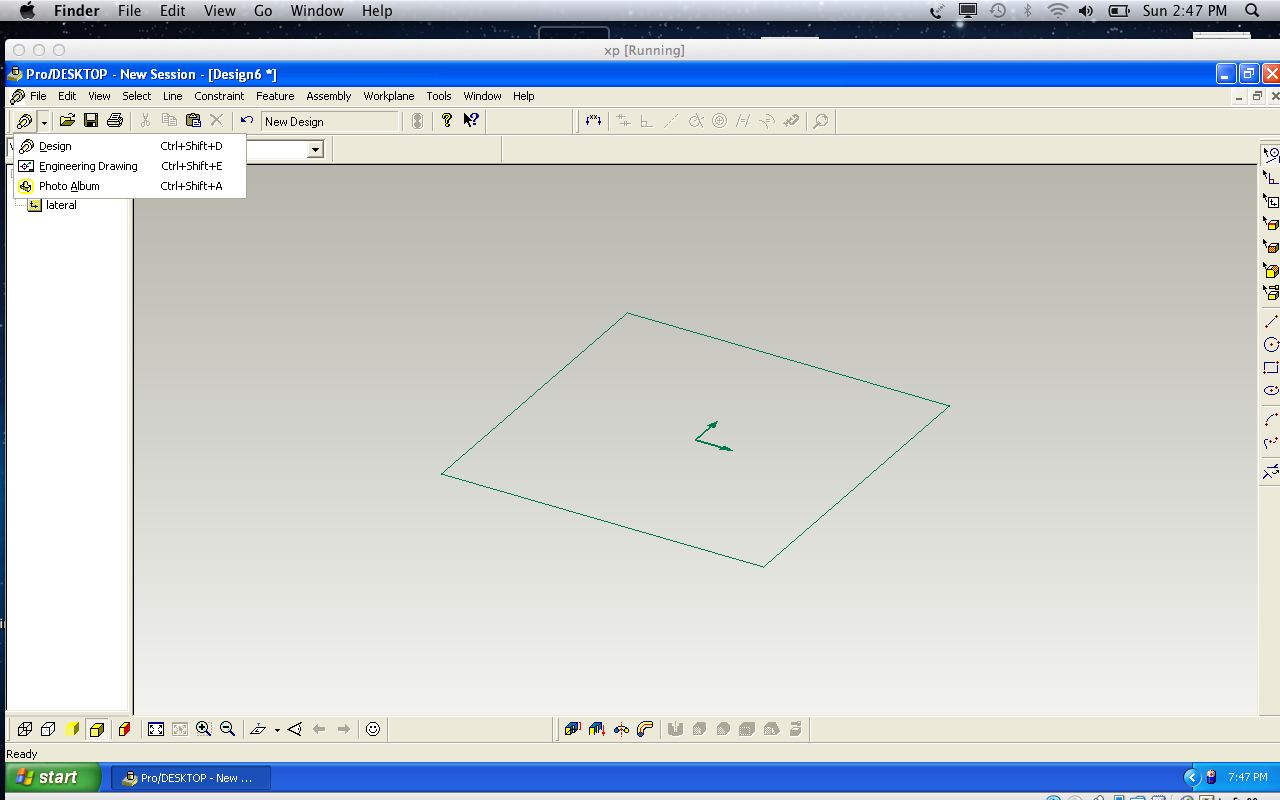Select the Ellipse drawing tool

(x=1271, y=390)
